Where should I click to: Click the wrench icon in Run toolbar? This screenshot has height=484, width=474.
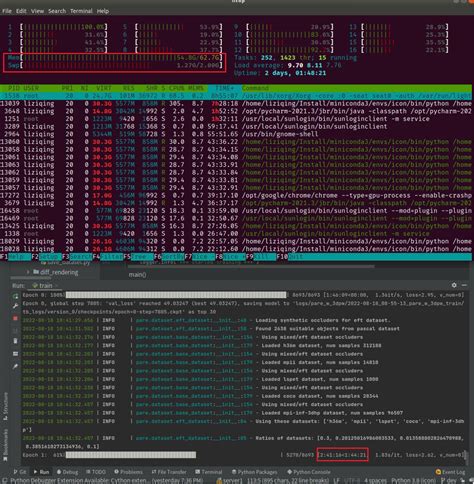pyautogui.click(x=15, y=306)
